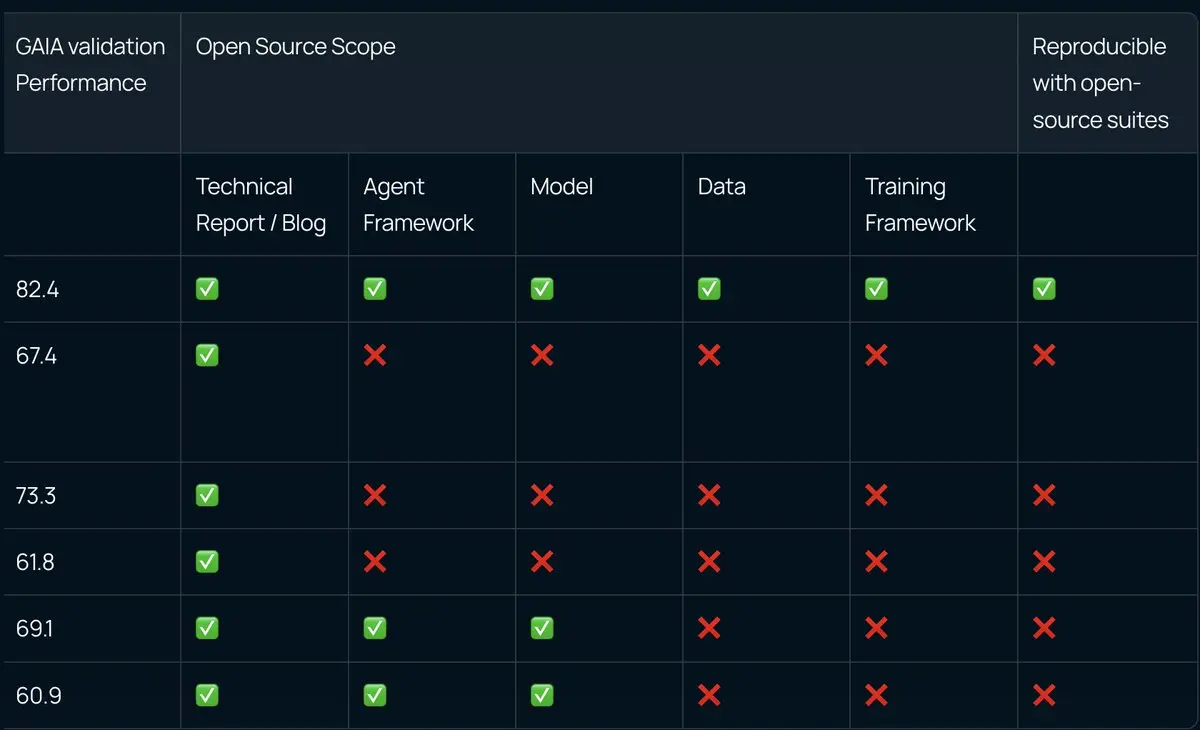Select the 60.9 performance value
This screenshot has height=730, width=1200.
point(38,695)
